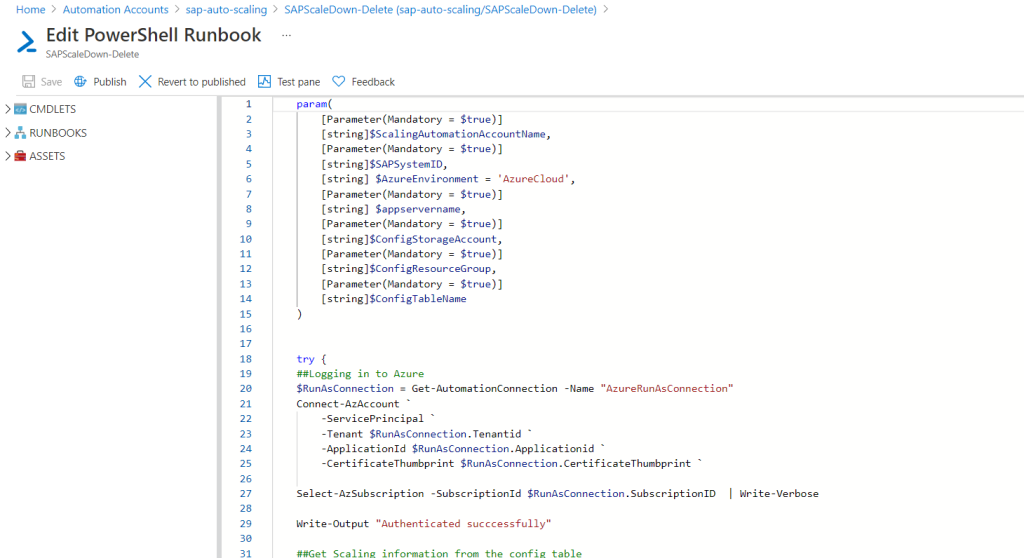The width and height of the screenshot is (1024, 558).
Task: Click the Test pane chart icon
Action: 264,82
